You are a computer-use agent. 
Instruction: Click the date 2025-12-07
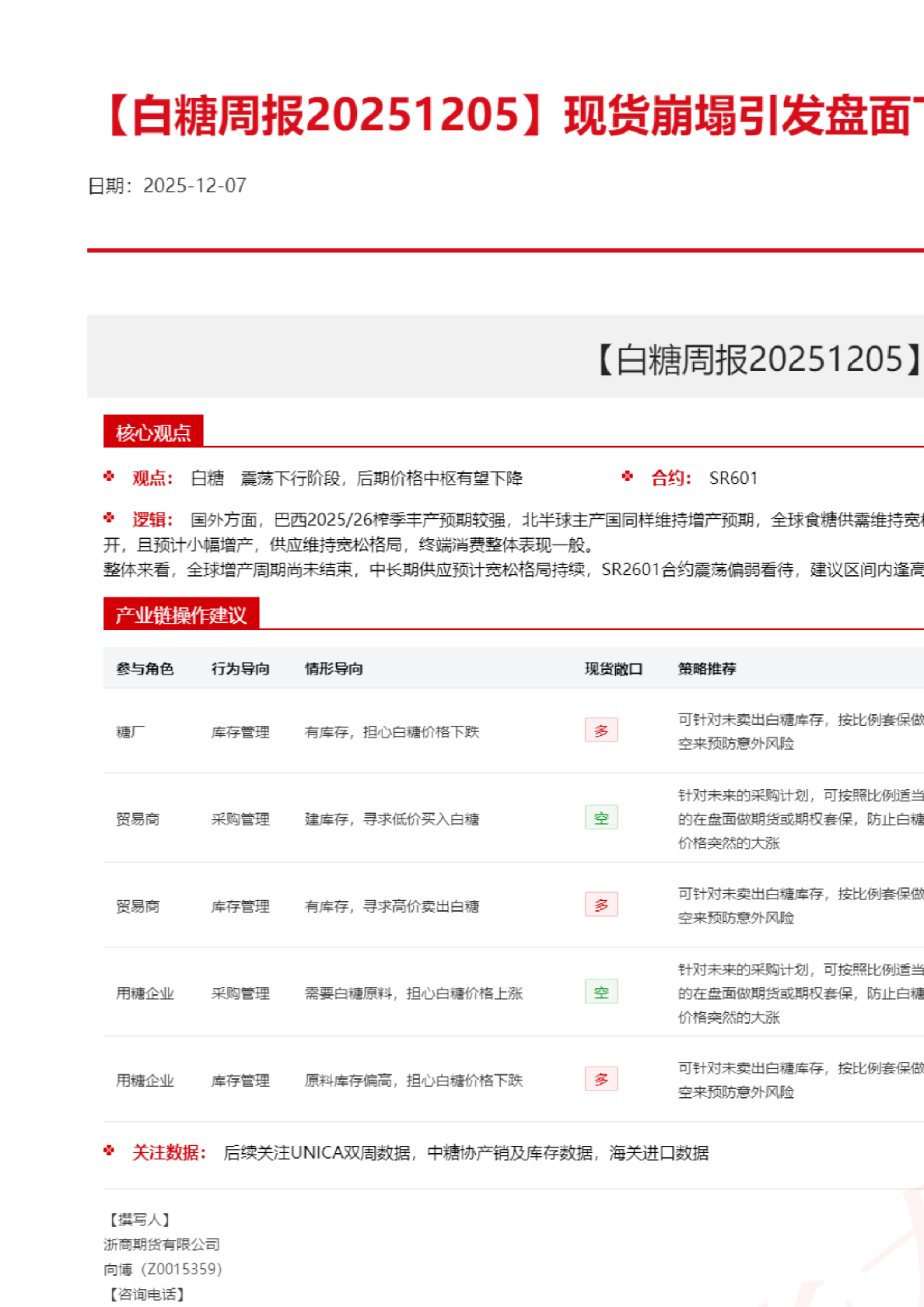pos(194,185)
